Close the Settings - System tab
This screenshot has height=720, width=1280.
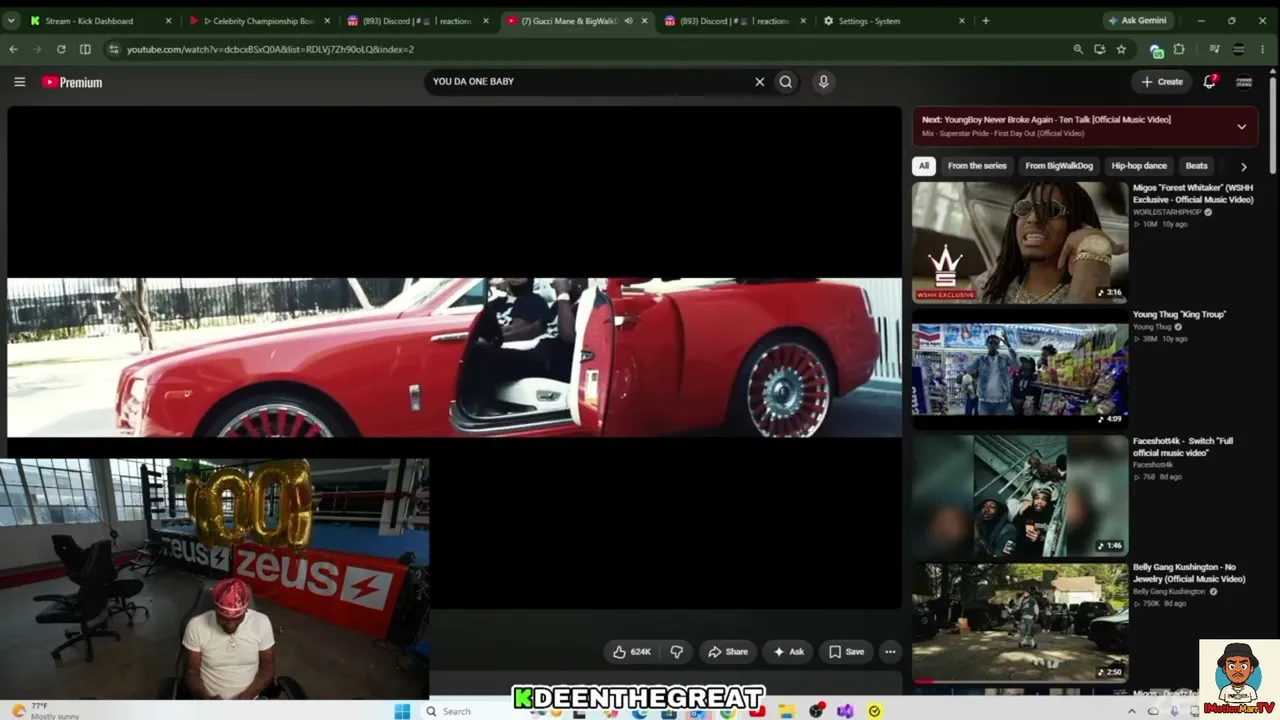[962, 21]
